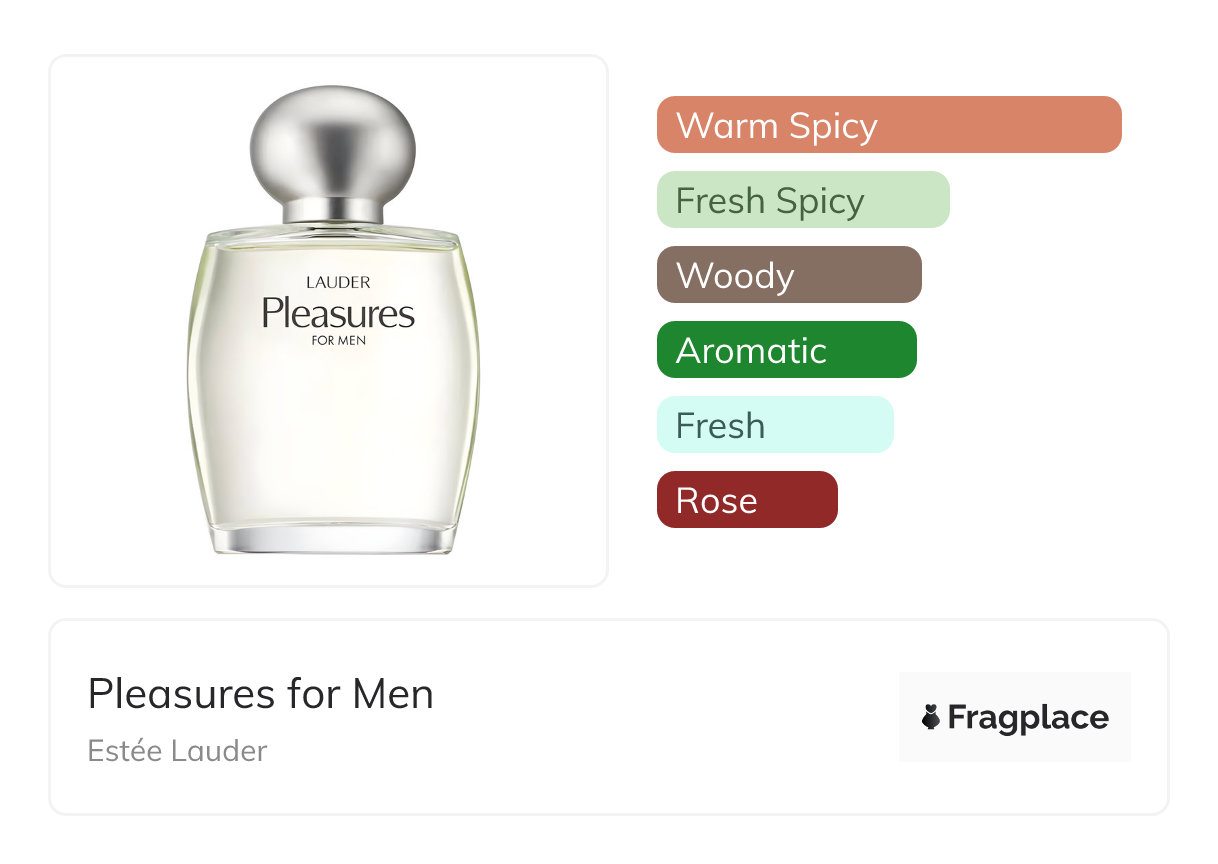Select the Fresh Spicy accord bar
This screenshot has height=864, width=1218.
pos(803,200)
